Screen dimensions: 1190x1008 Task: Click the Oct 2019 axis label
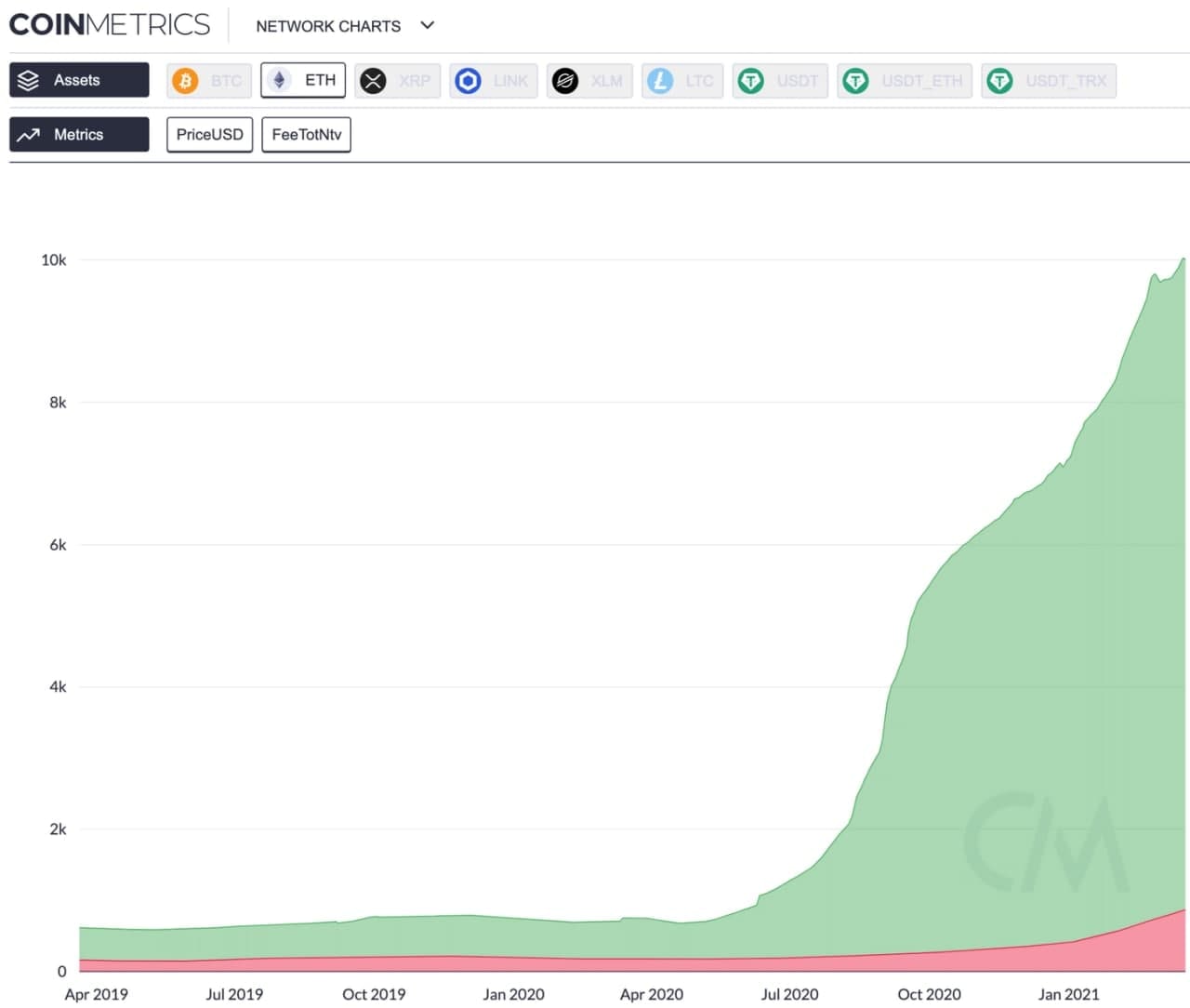point(374,994)
